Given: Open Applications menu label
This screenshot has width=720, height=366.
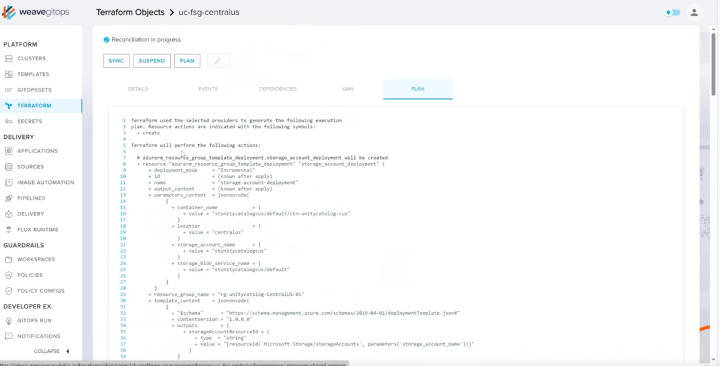Looking at the screenshot, I should tap(38, 151).
